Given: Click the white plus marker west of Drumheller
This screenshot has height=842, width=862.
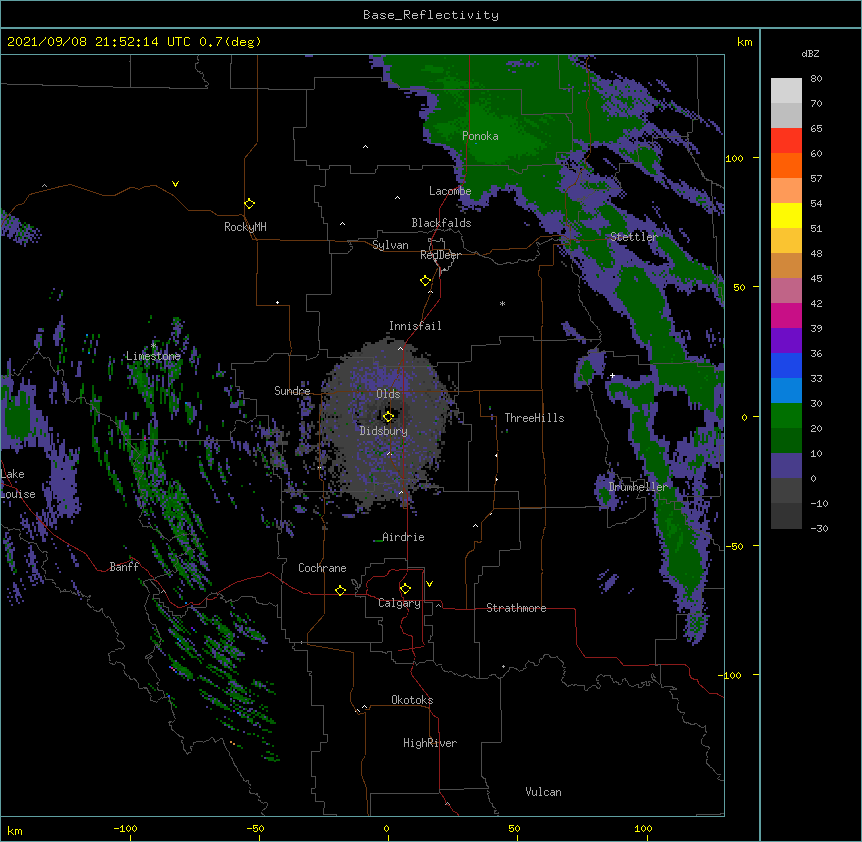Looking at the screenshot, I should coord(612,376).
